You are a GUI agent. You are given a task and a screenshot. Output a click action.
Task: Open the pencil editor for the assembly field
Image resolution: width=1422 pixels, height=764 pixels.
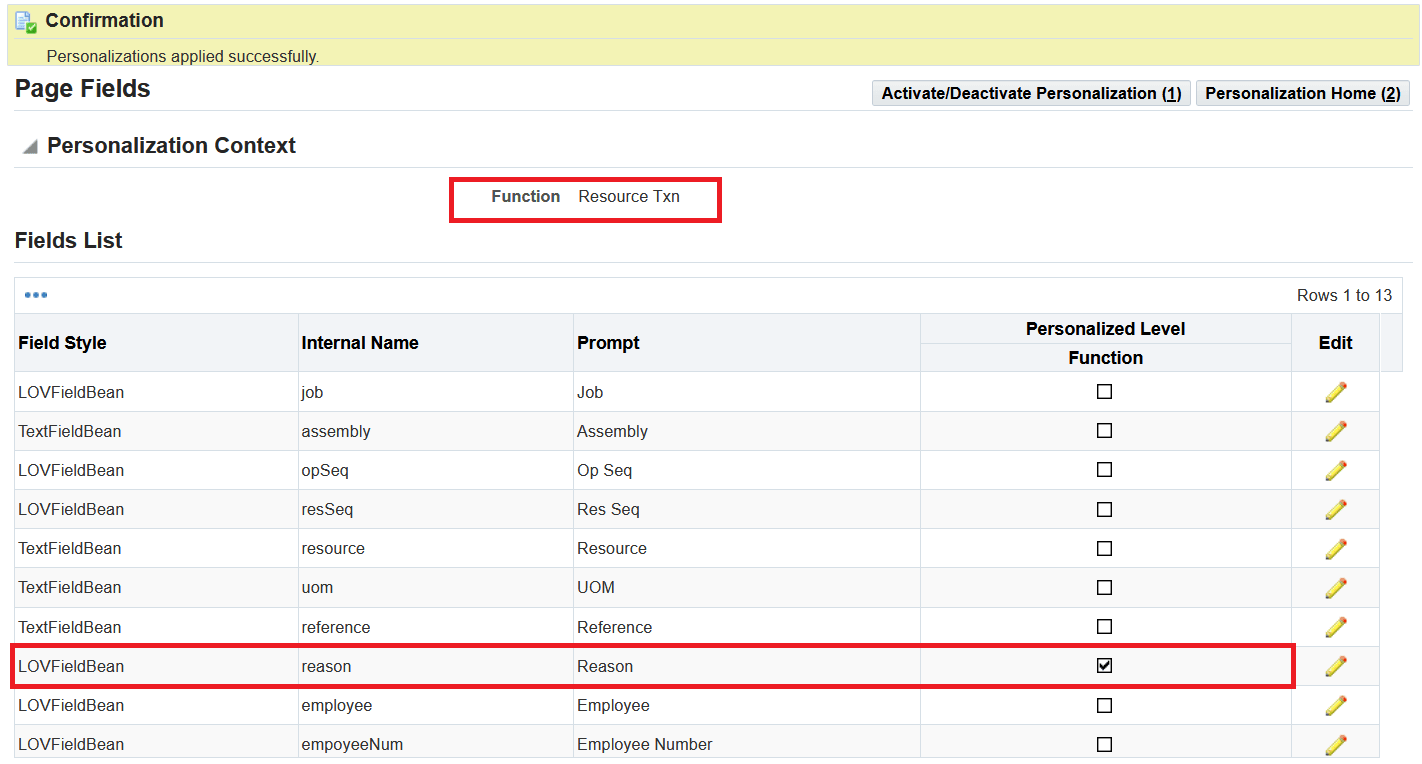pos(1335,430)
